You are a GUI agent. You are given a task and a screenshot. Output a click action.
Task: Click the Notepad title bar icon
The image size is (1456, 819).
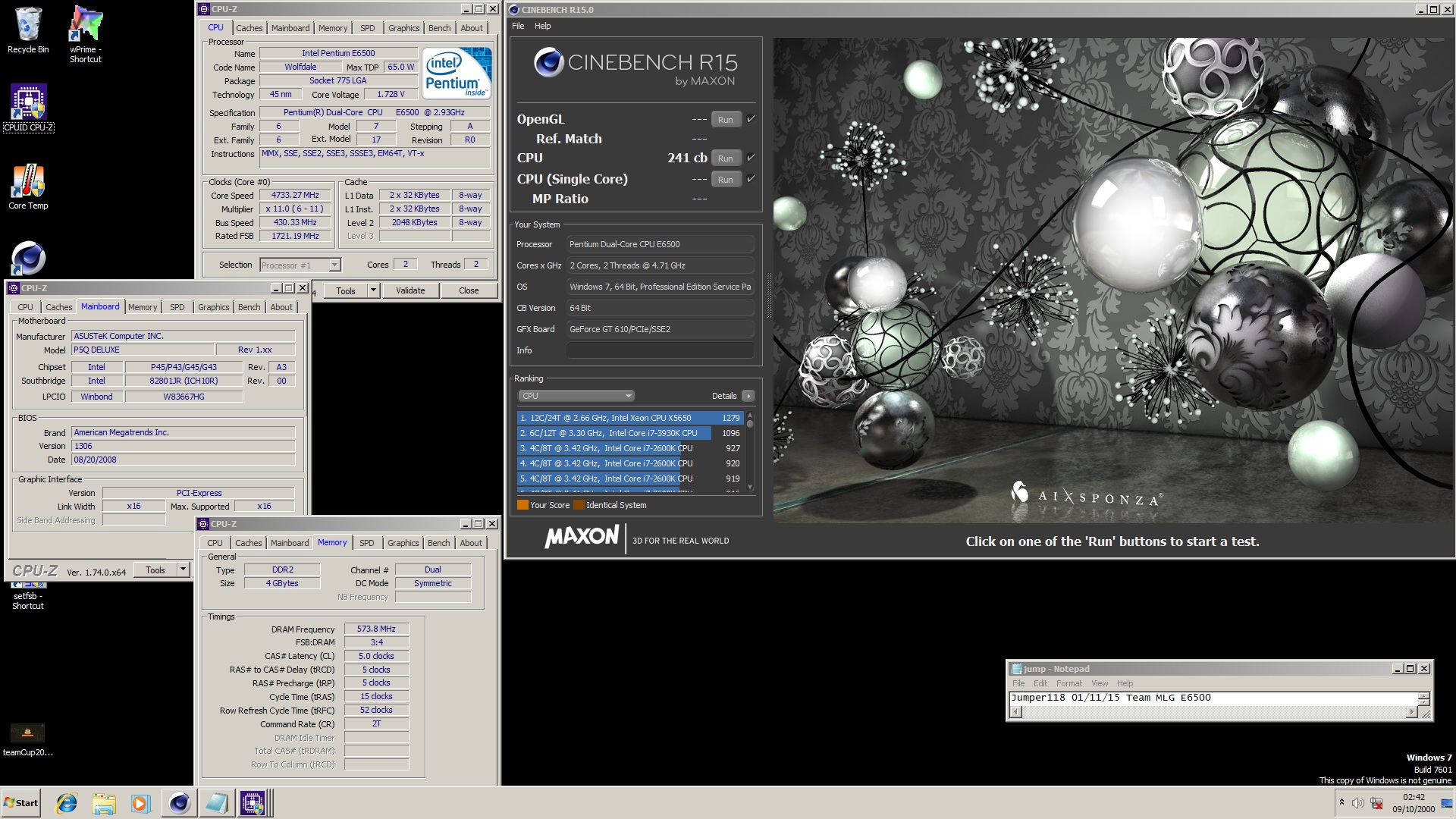pyautogui.click(x=1016, y=669)
